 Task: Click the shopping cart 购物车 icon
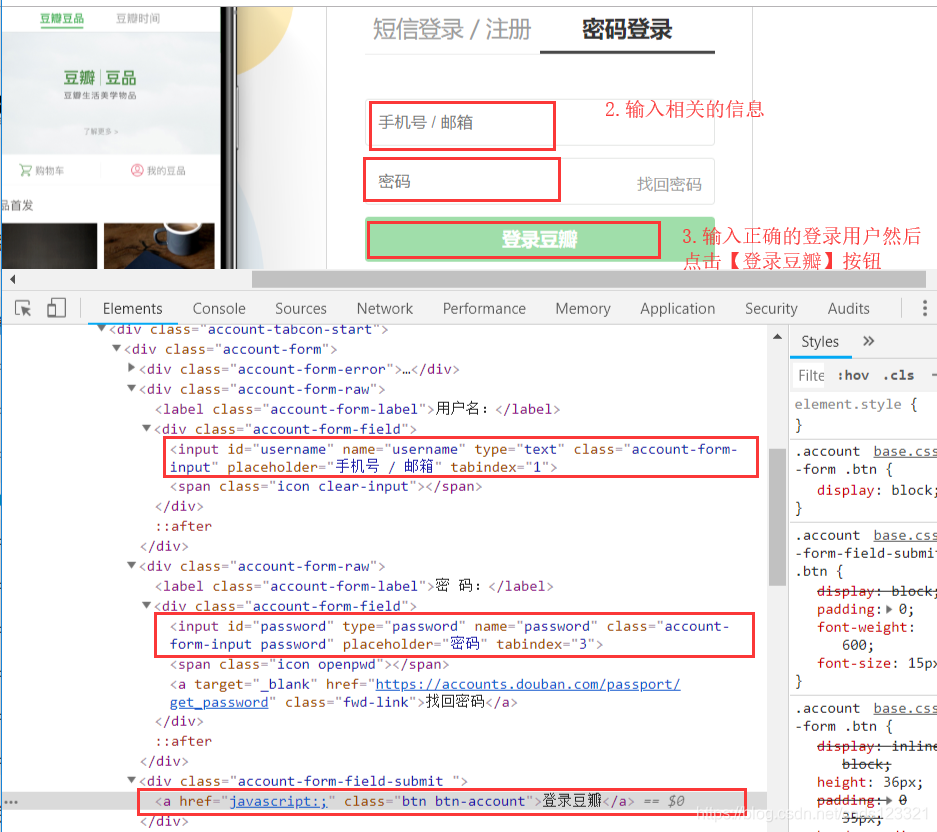25,171
